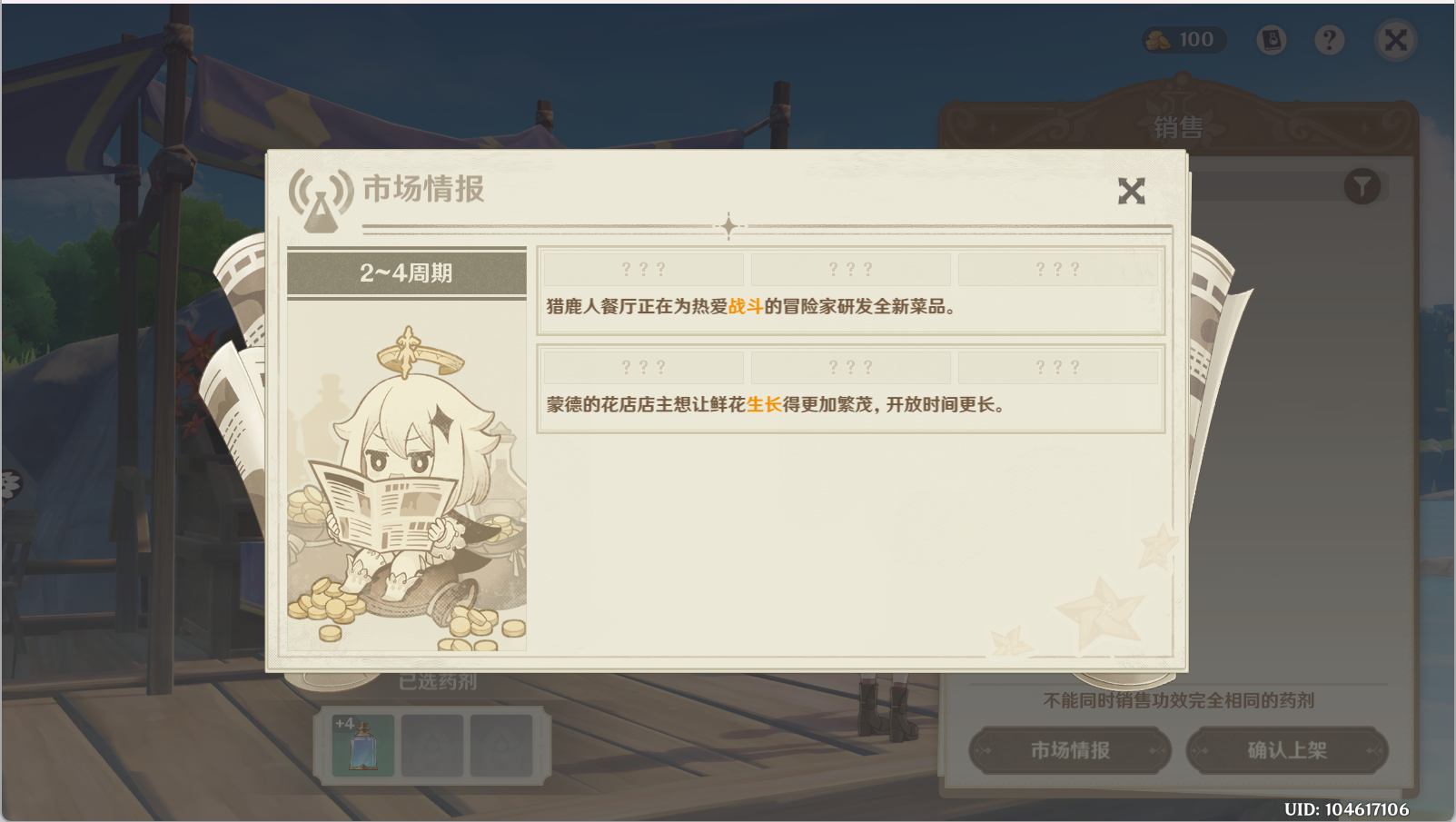Open the potion filter funnel icon

[1362, 186]
